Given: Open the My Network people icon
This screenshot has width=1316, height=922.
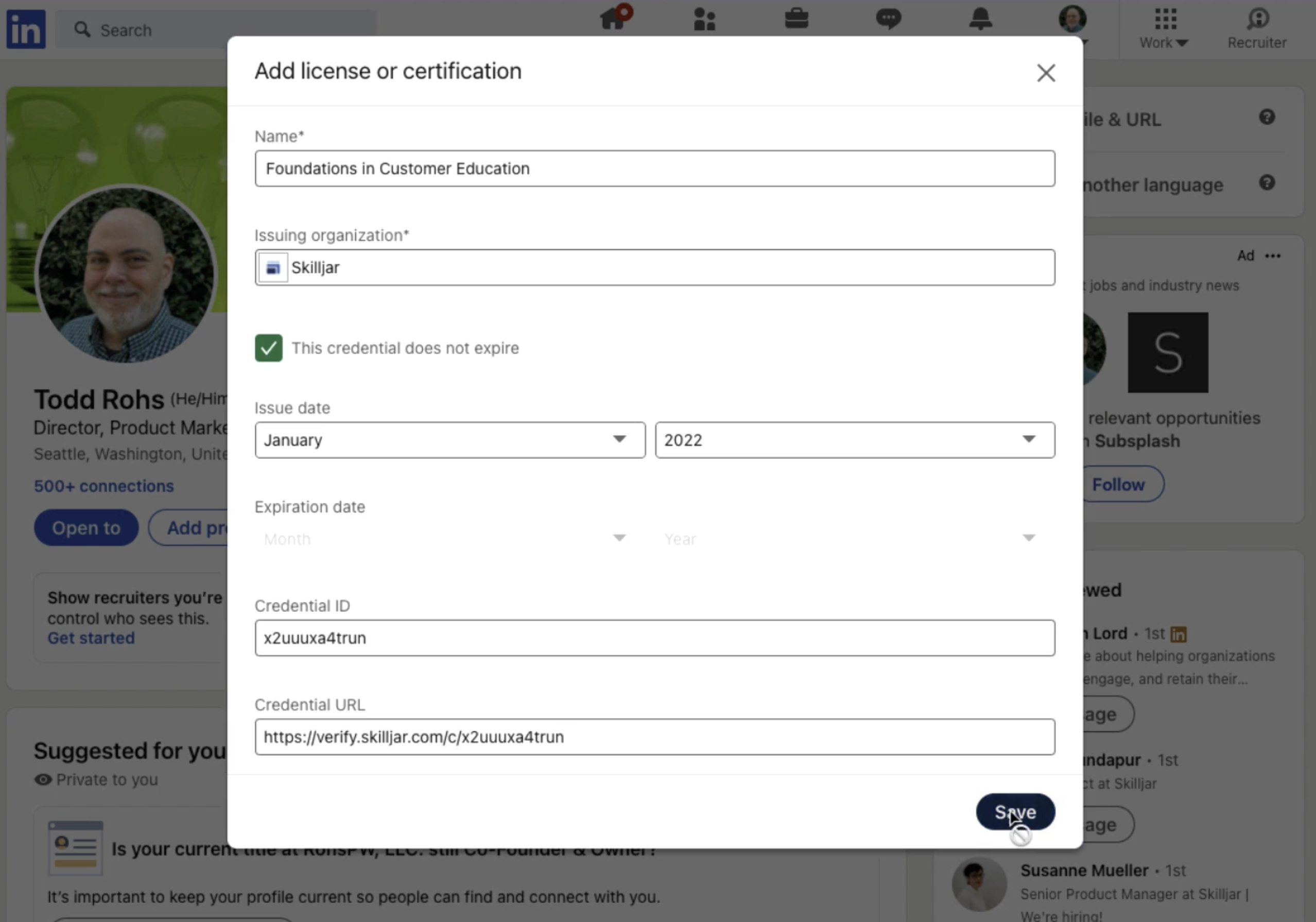Looking at the screenshot, I should (x=704, y=20).
